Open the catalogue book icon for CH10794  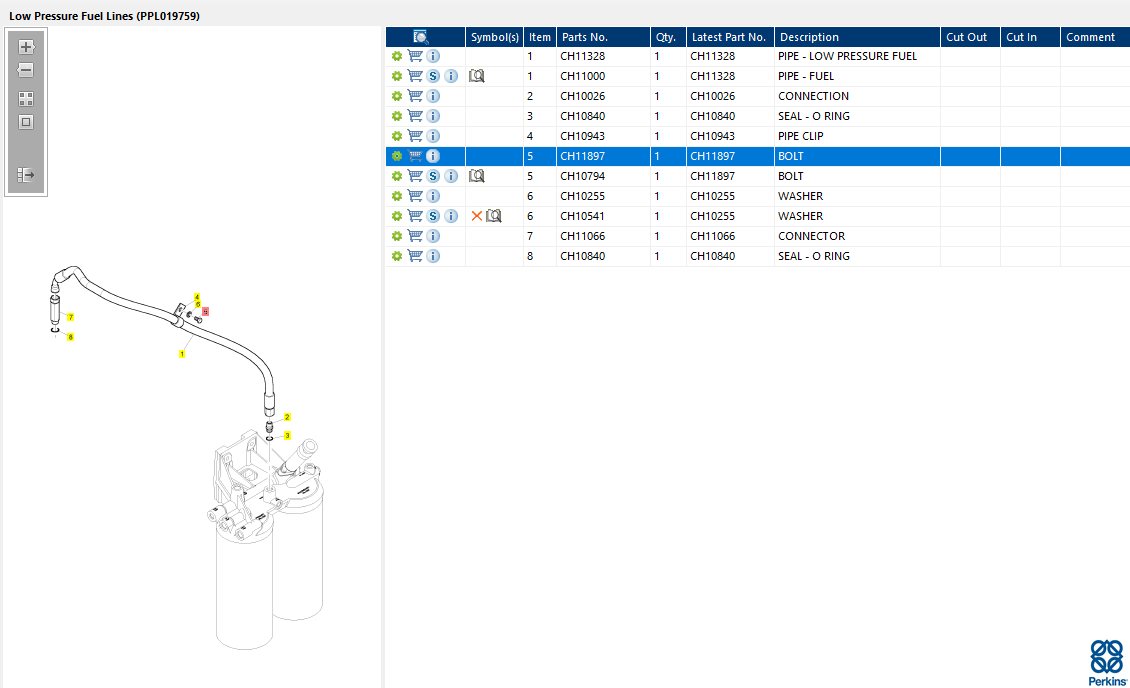coord(477,176)
